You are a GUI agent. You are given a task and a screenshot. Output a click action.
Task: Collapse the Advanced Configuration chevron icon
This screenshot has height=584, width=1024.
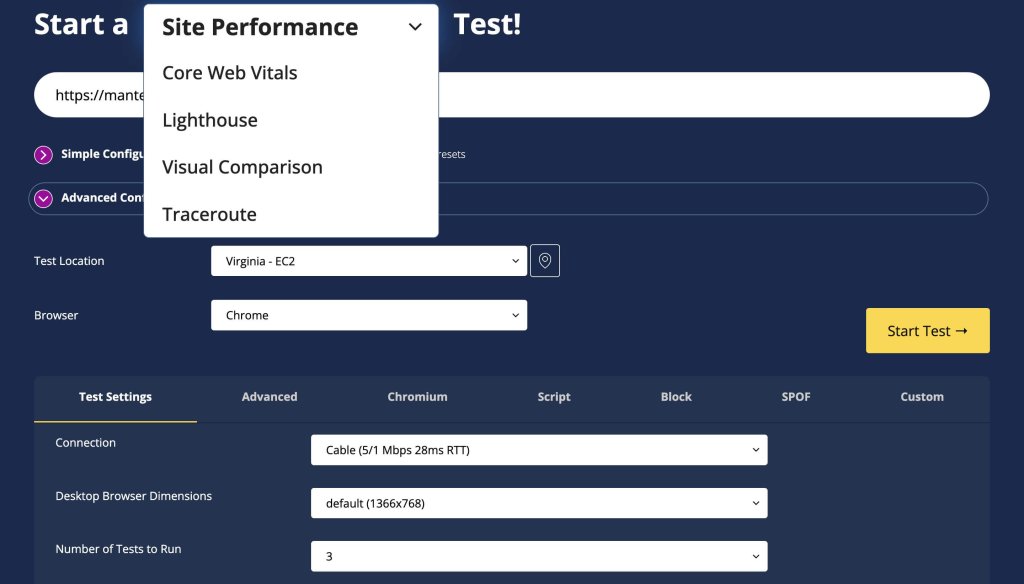(x=43, y=199)
